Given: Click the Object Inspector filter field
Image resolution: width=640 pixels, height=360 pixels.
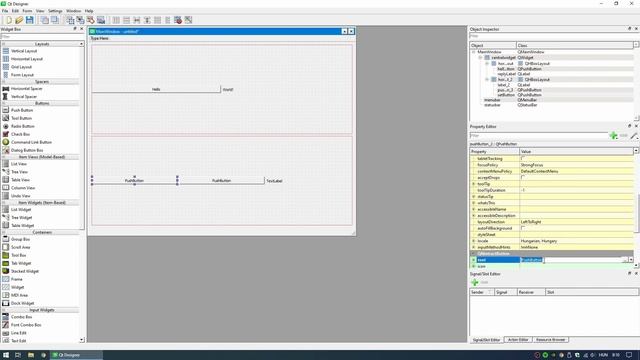Looking at the screenshot, I should click(554, 36).
